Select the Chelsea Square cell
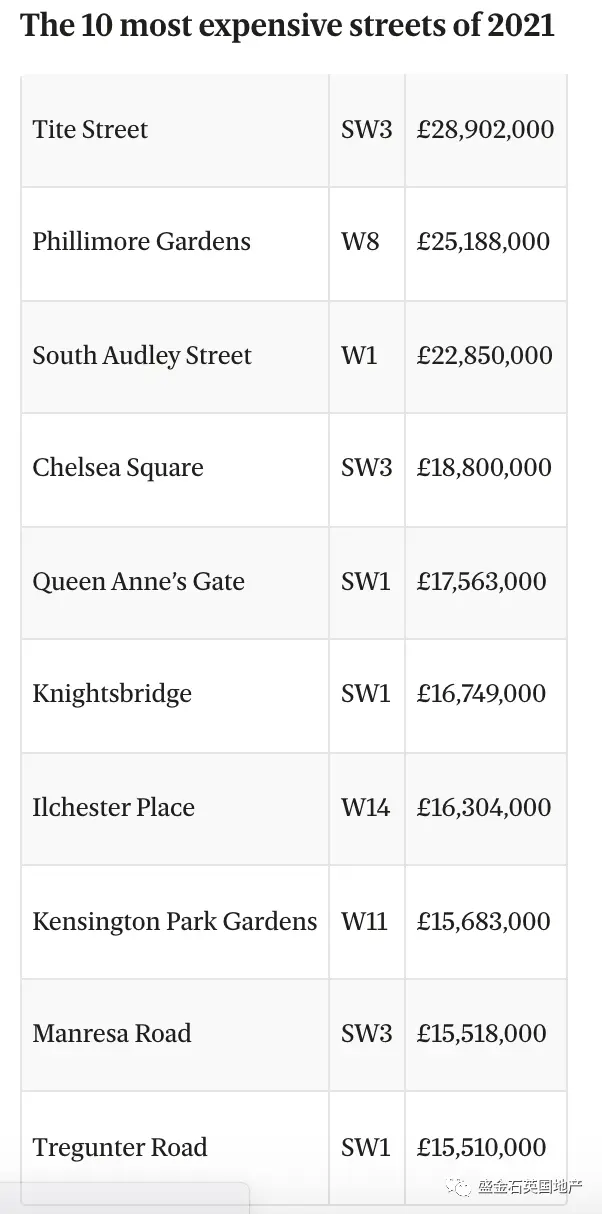The height and width of the screenshot is (1214, 602). (x=175, y=469)
